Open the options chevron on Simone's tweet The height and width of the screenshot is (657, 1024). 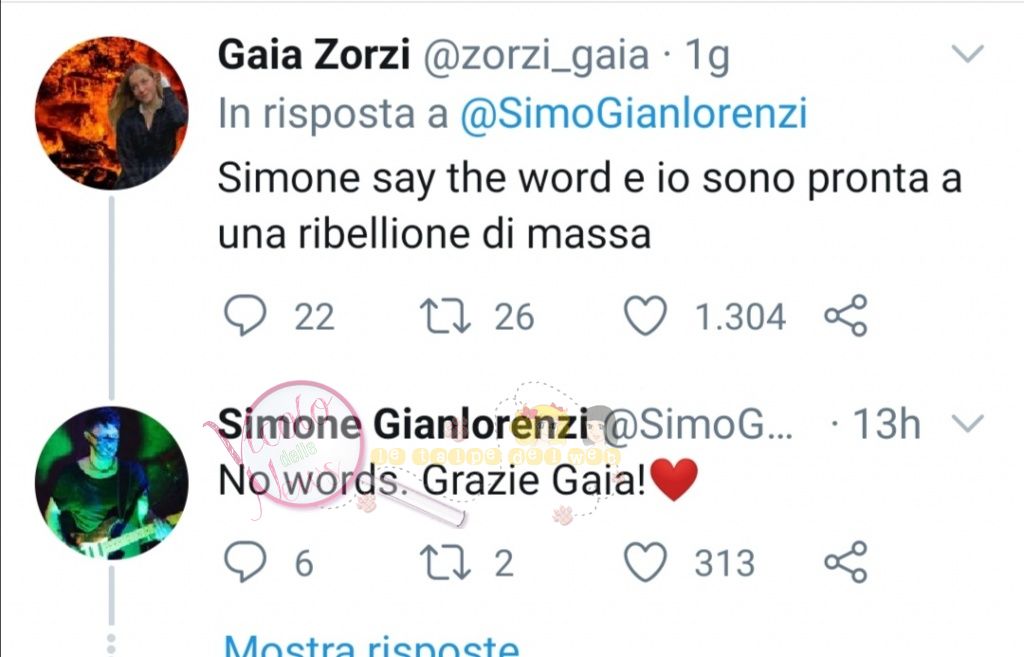[967, 424]
